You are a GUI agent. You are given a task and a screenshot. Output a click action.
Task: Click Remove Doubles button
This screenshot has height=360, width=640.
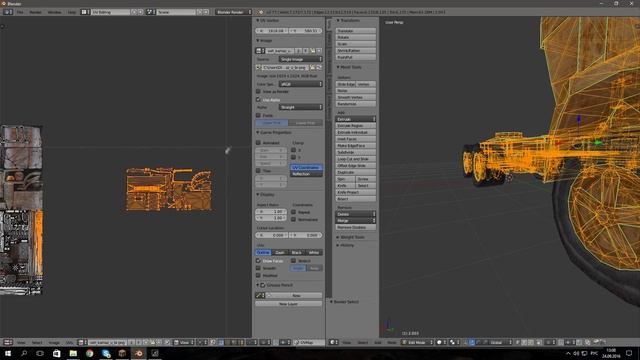pos(356,227)
